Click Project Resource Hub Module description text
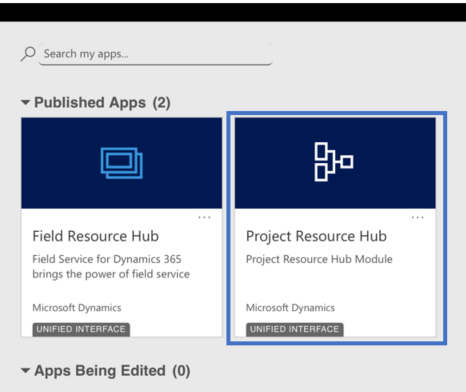The height and width of the screenshot is (392, 466). click(x=319, y=259)
